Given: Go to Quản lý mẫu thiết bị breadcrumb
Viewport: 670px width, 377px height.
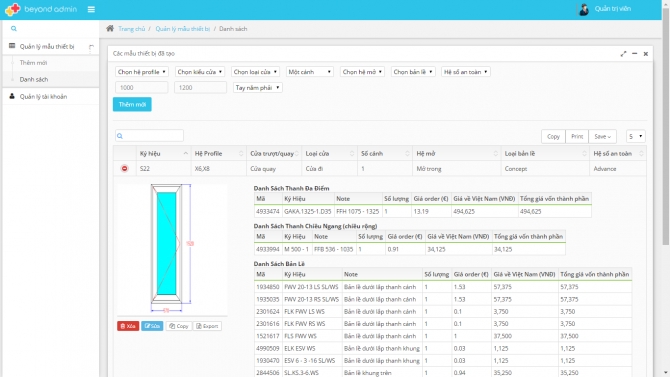Looking at the screenshot, I should [x=182, y=29].
